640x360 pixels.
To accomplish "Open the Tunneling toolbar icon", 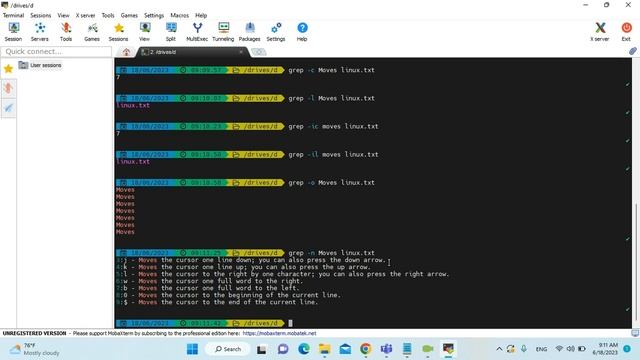I will pyautogui.click(x=223, y=32).
